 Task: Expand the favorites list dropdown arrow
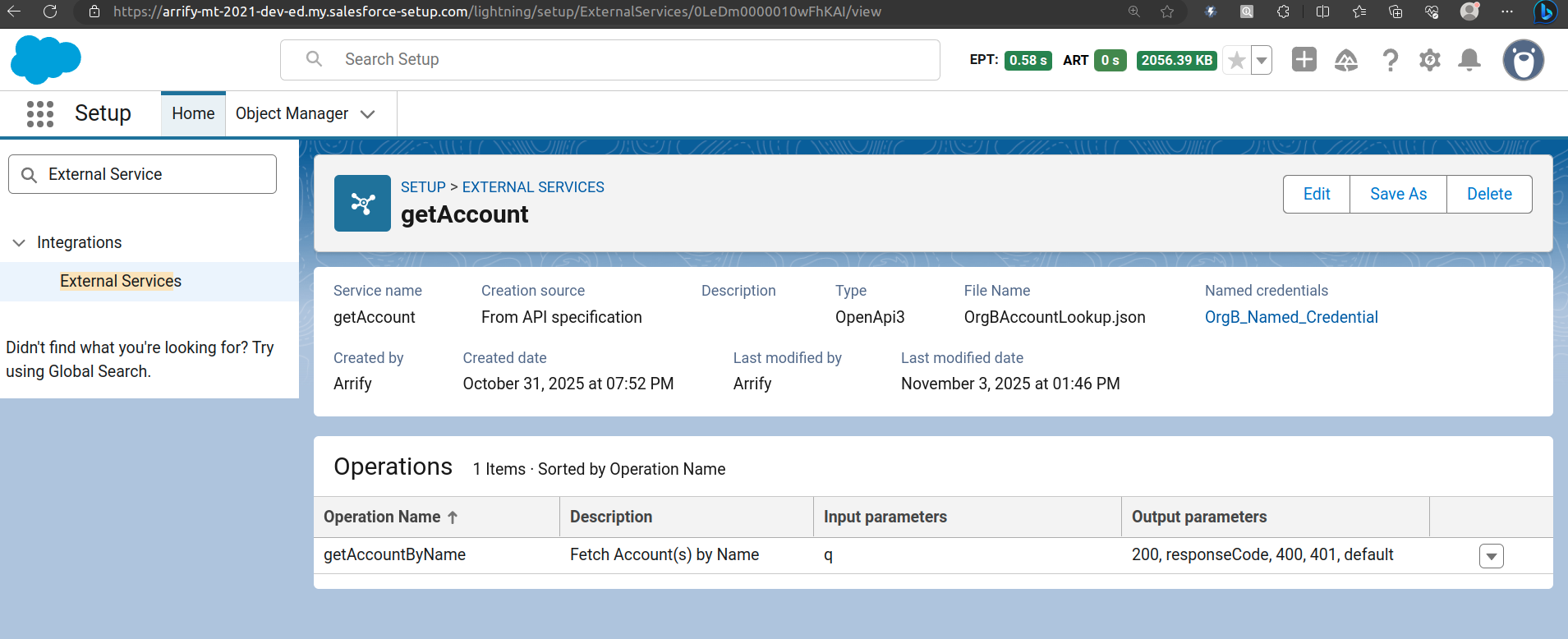1262,60
